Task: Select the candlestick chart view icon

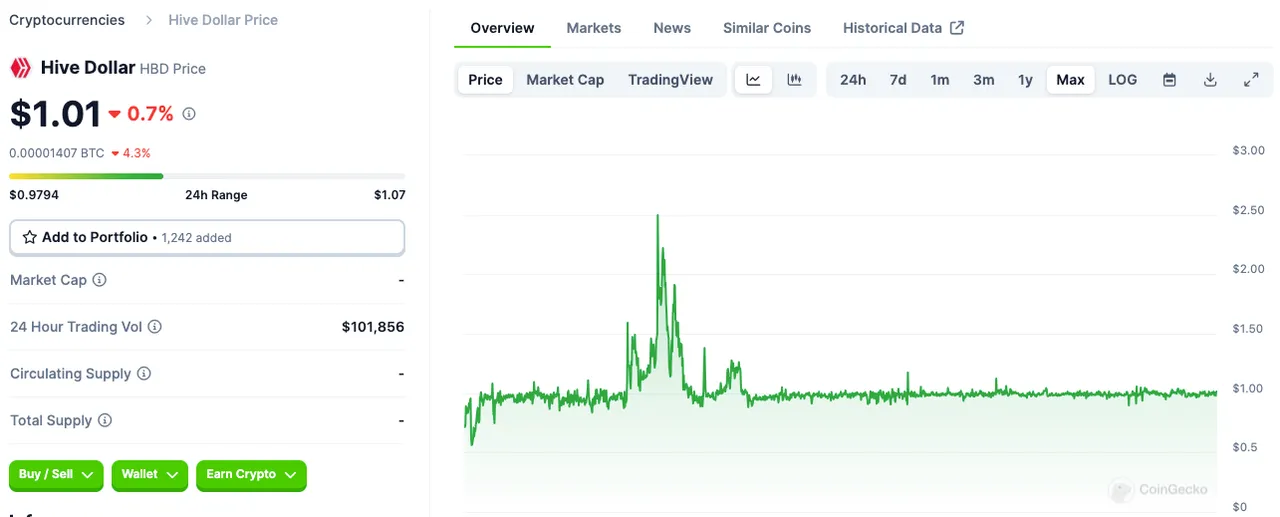Action: [794, 80]
